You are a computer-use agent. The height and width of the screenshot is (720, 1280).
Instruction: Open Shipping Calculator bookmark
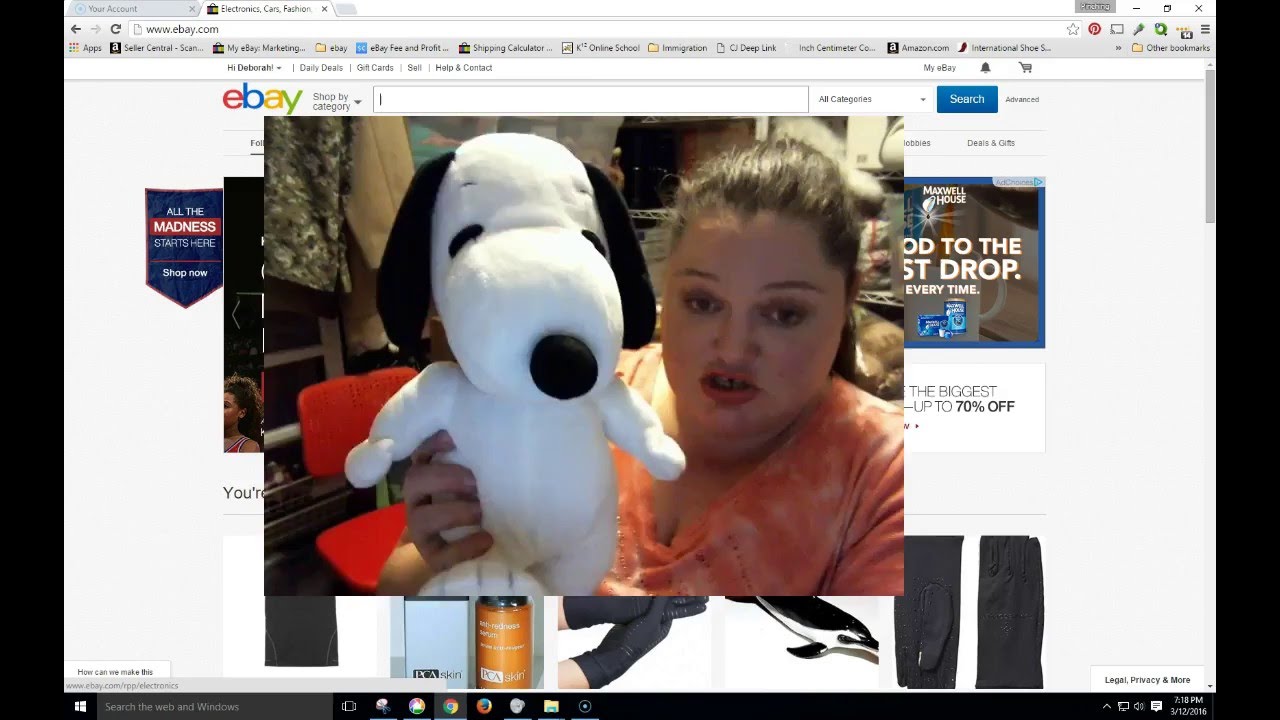[x=506, y=48]
